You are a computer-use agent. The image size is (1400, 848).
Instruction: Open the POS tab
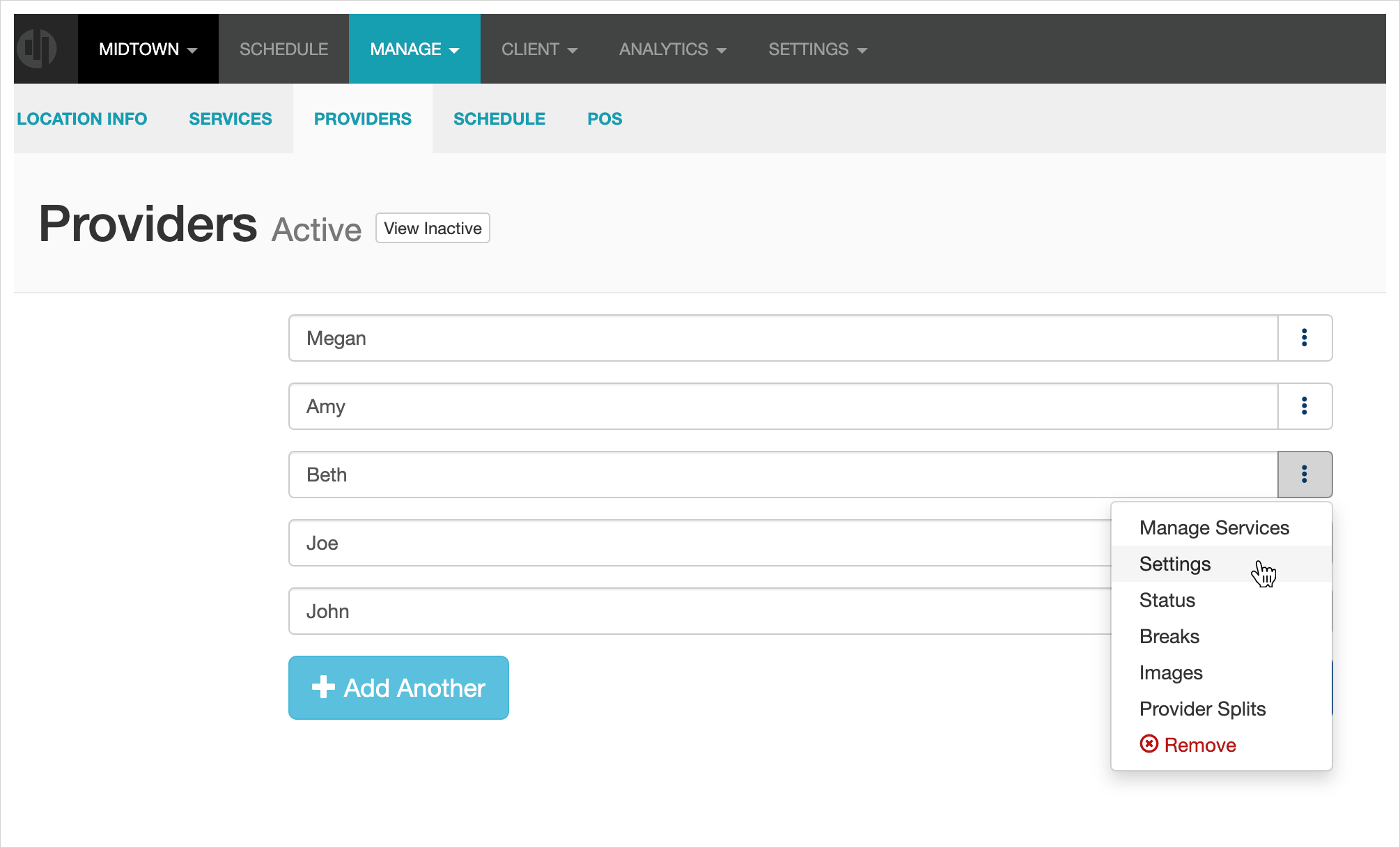605,118
